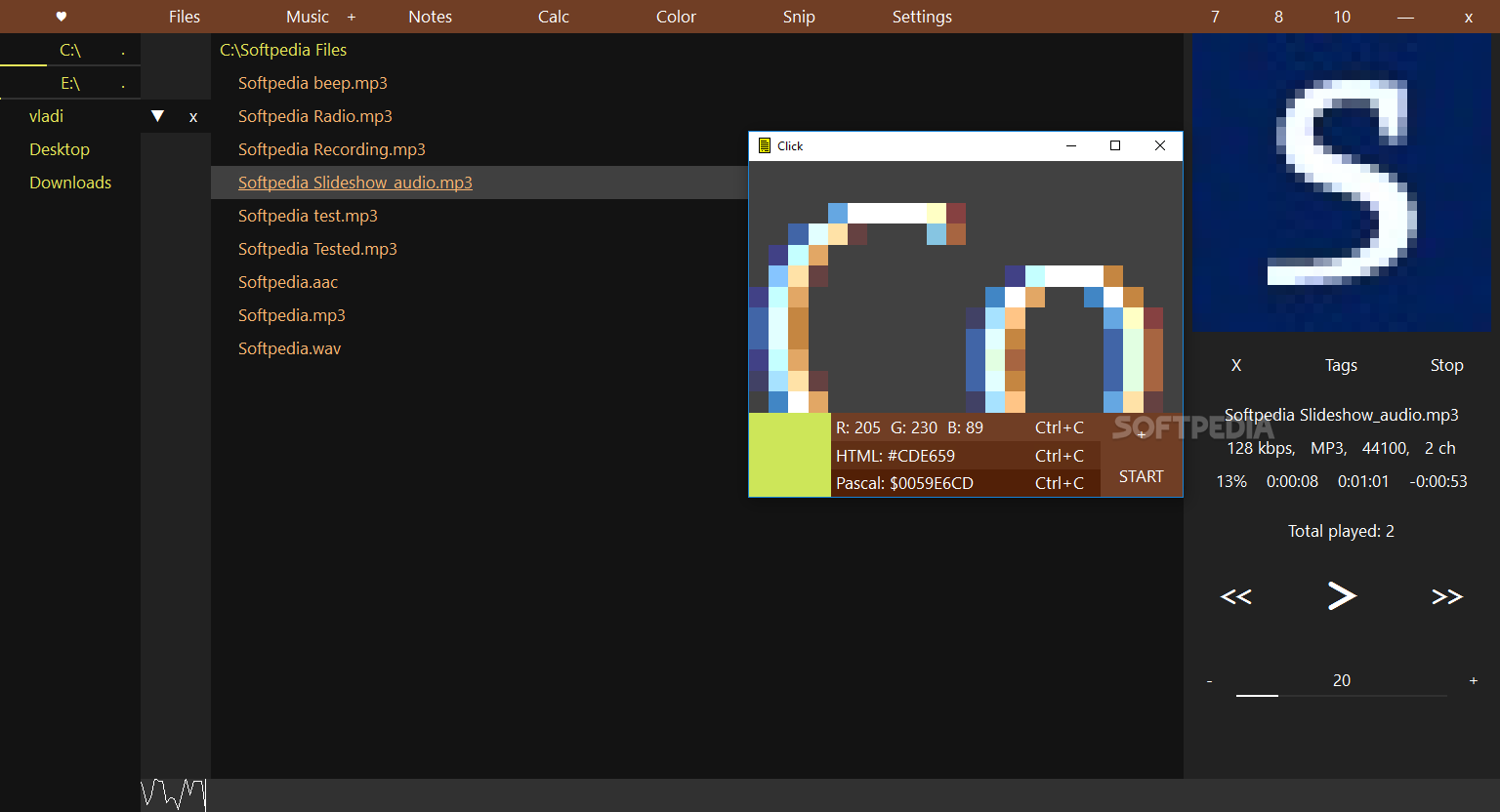Click START in the color picker
Image resolution: width=1500 pixels, height=812 pixels.
[x=1142, y=476]
